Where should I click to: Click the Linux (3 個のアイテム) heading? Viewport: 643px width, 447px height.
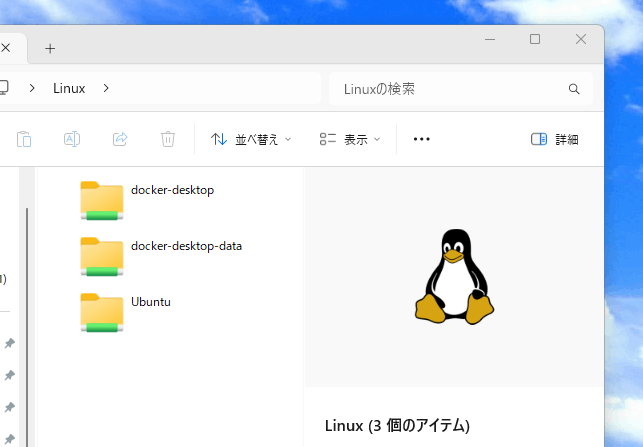(x=397, y=426)
